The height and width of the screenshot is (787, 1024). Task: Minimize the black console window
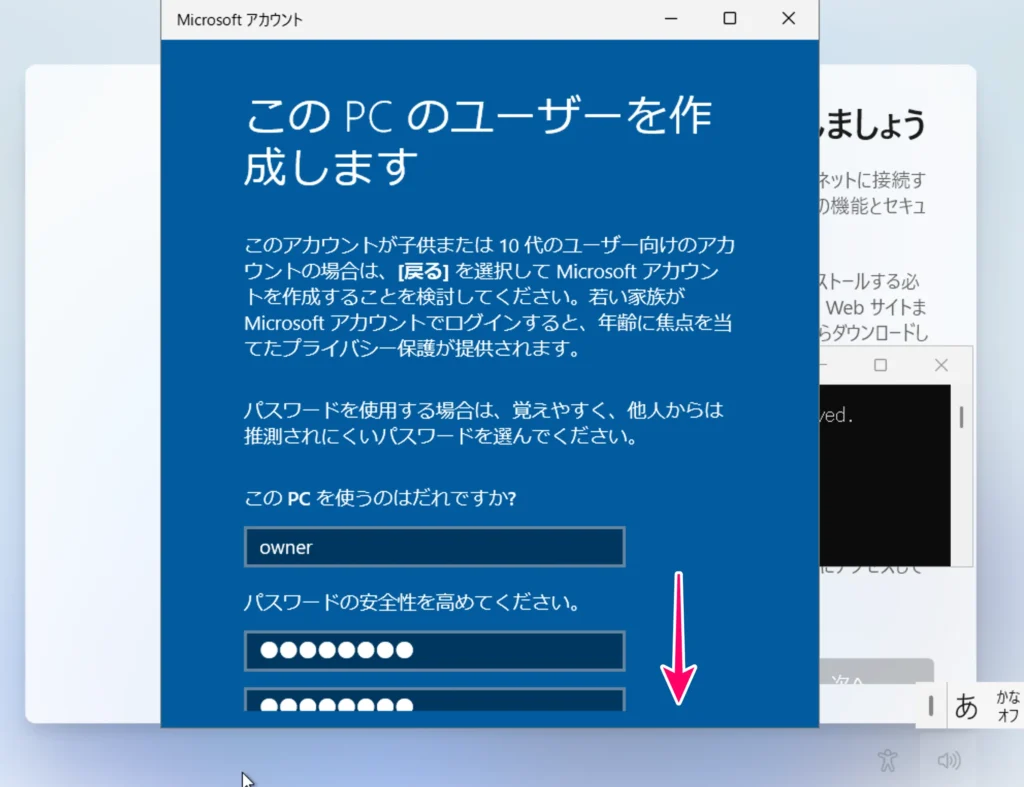(825, 365)
